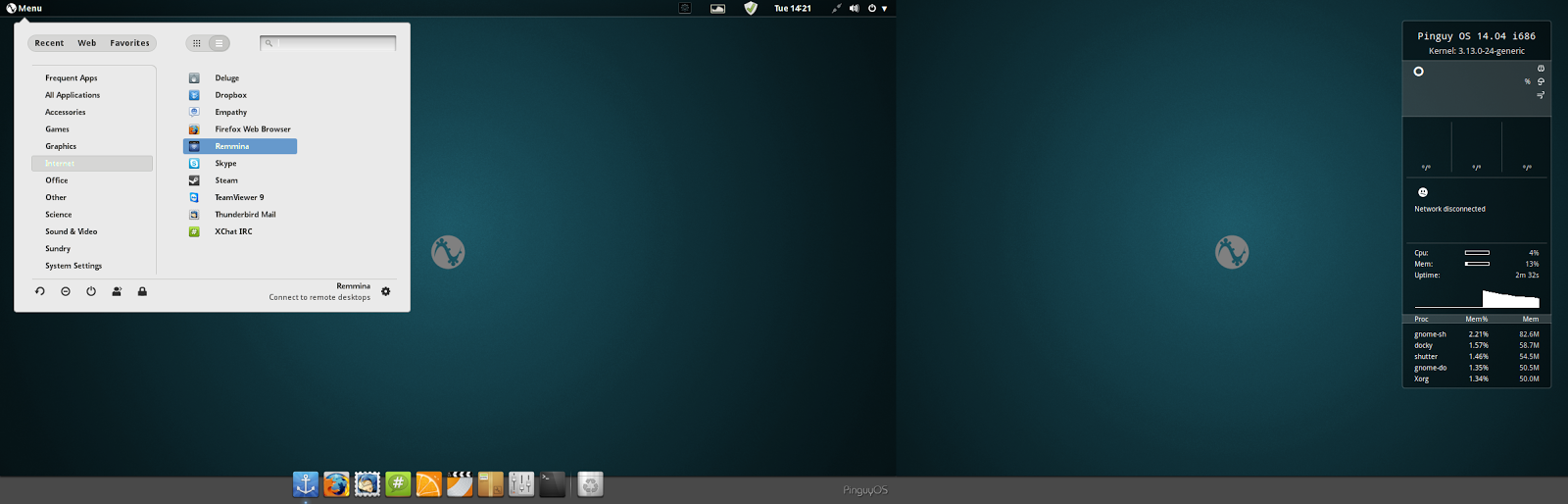Click the suspend icon in menu footer

tap(66, 291)
